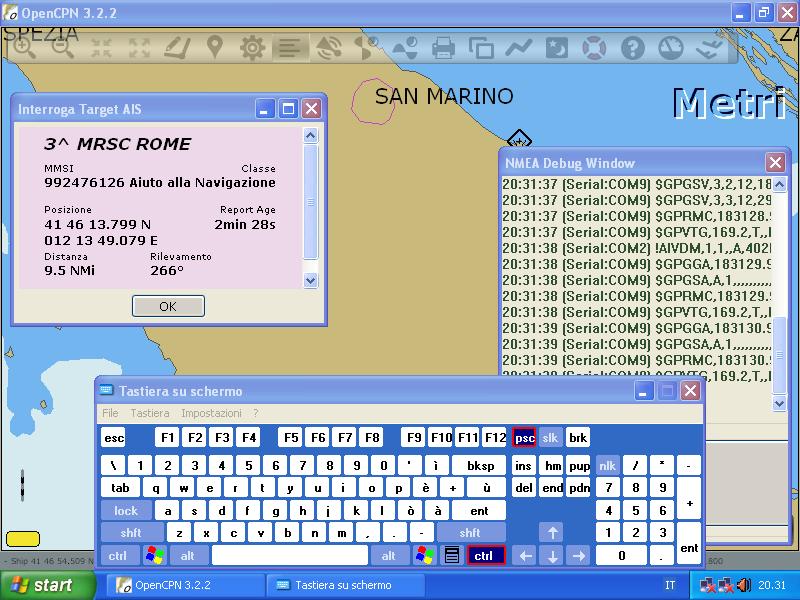This screenshot has height=600, width=800.
Task: Toggle the right alt key
Action: [x=389, y=555]
